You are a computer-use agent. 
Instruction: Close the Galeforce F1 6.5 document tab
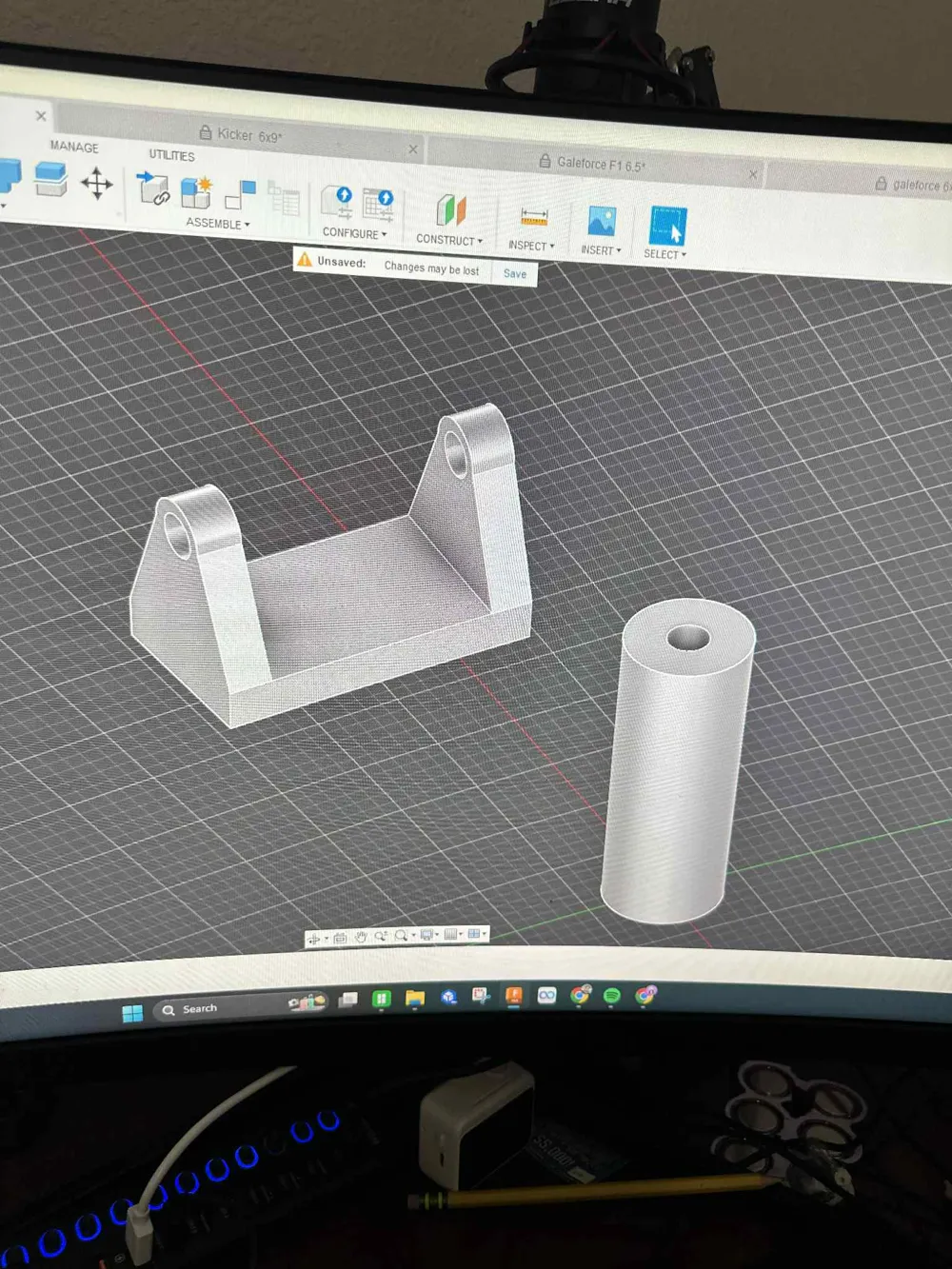[753, 174]
